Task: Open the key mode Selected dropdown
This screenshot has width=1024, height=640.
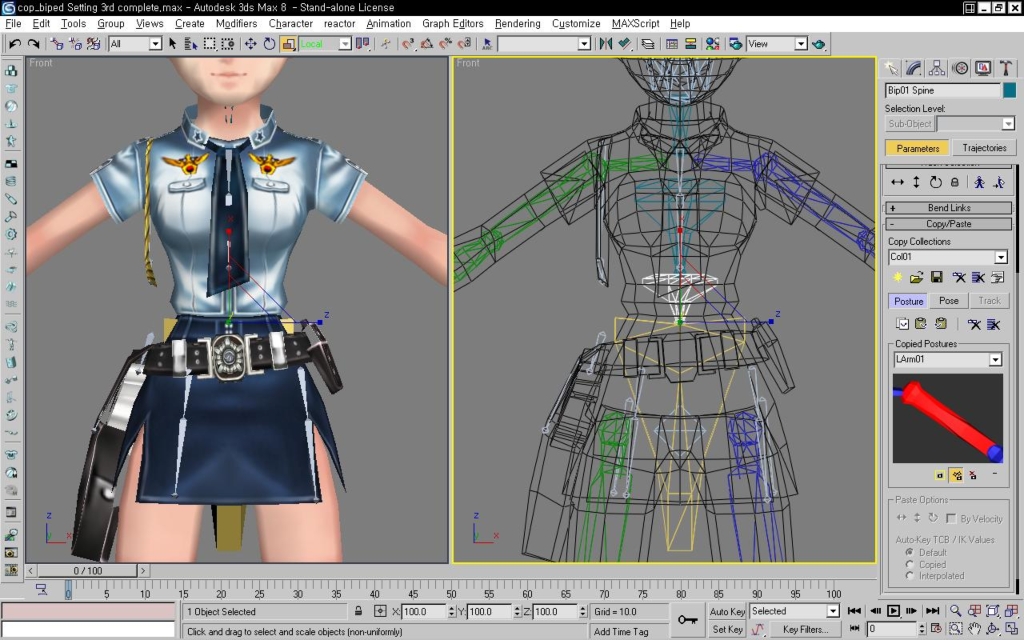Action: click(833, 611)
